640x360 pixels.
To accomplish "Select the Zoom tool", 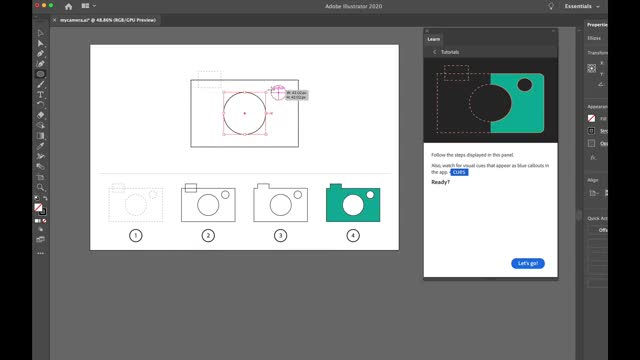I will 40,187.
